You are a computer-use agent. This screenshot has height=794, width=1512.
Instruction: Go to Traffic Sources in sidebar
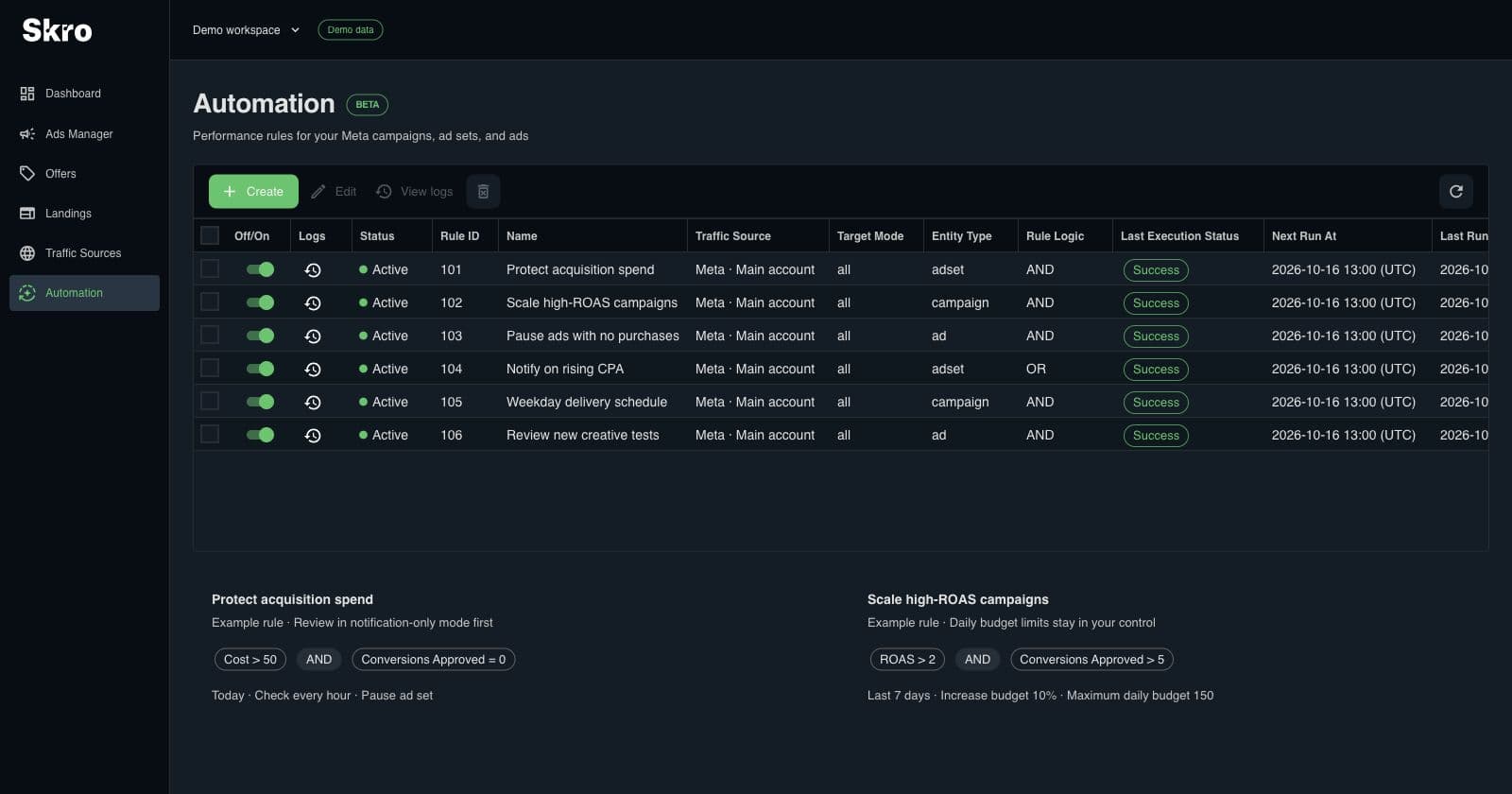84,253
